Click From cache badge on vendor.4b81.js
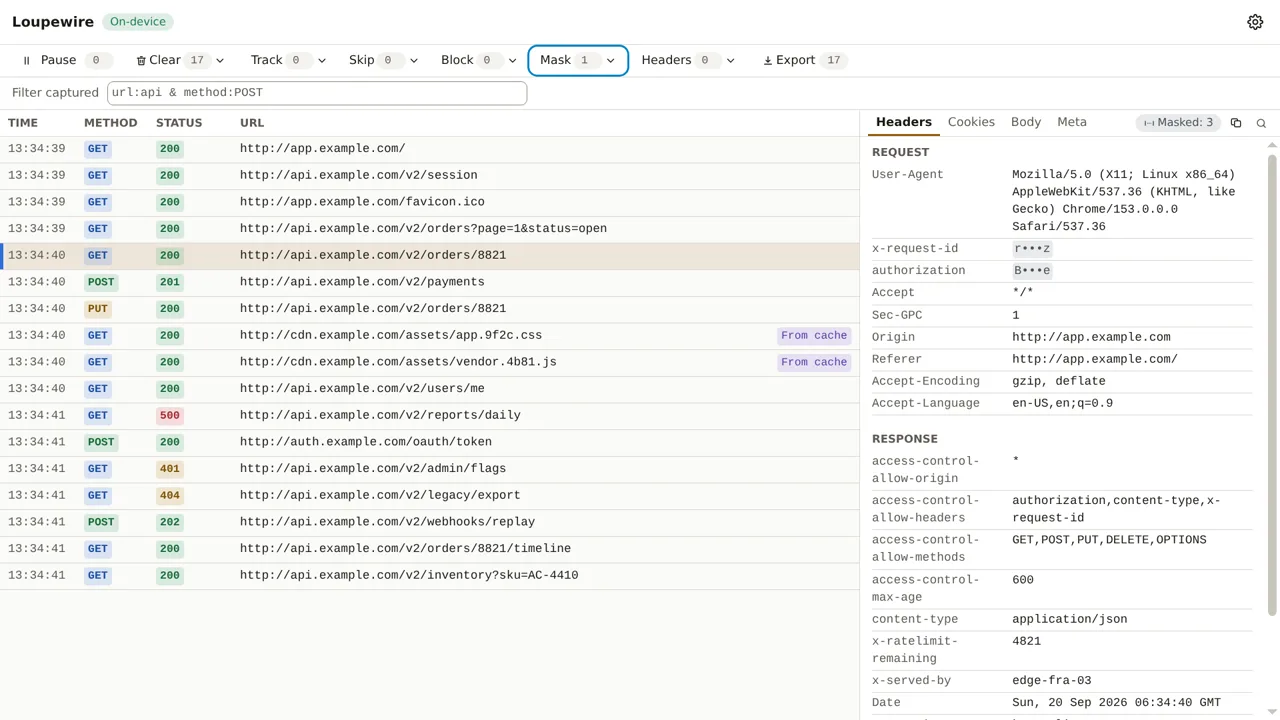 pos(814,362)
